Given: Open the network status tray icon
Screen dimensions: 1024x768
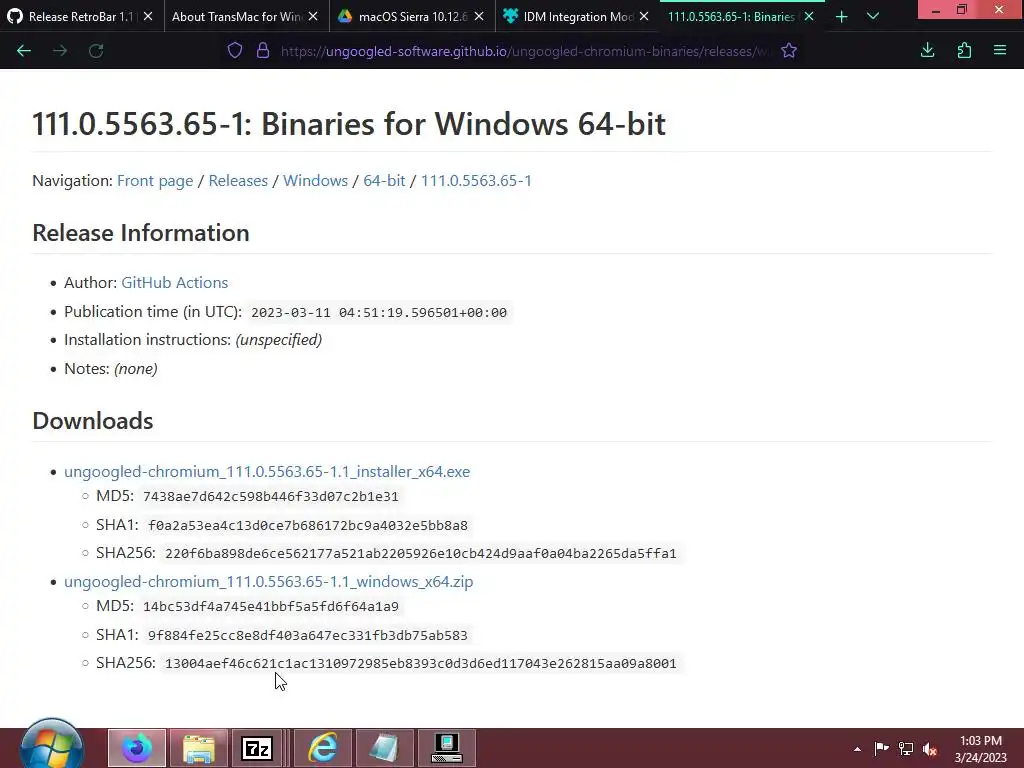Looking at the screenshot, I should tap(906, 748).
